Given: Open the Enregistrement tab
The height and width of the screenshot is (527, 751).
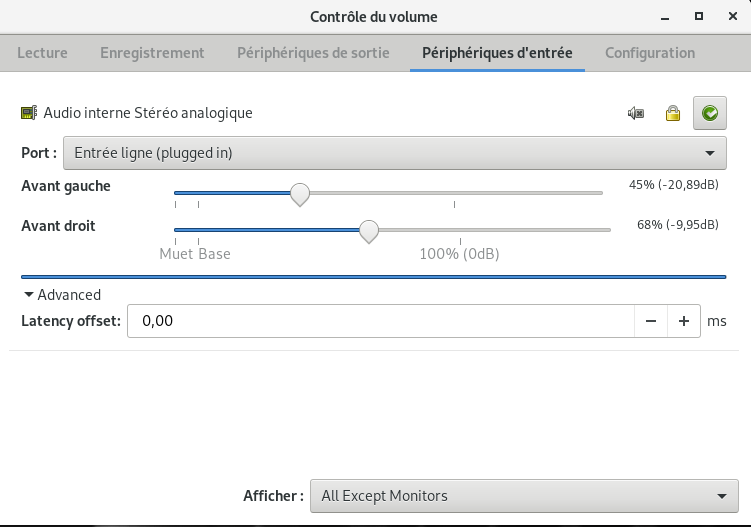Looking at the screenshot, I should [x=152, y=53].
